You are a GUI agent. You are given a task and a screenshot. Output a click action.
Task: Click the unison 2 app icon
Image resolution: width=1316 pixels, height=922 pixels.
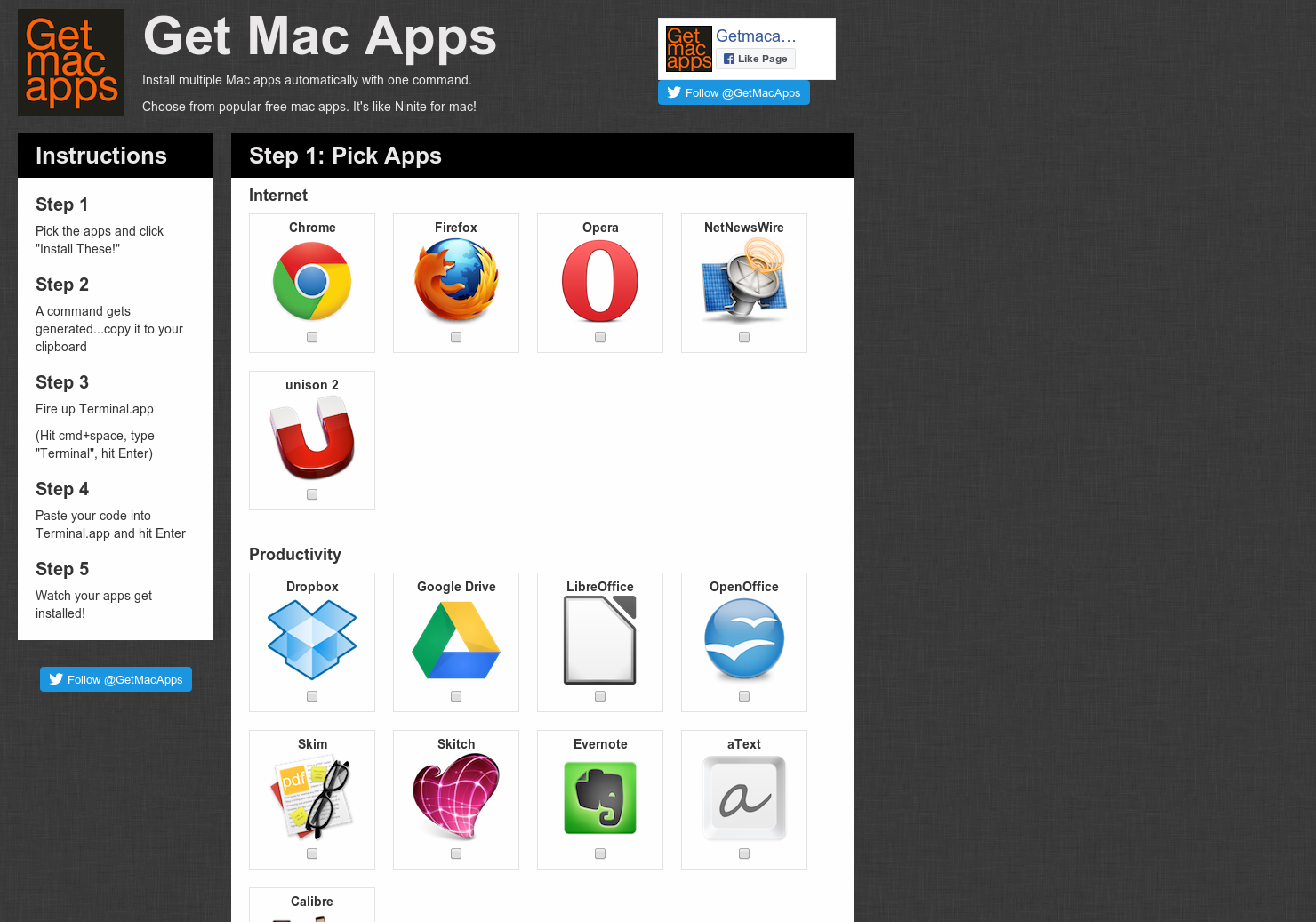click(x=311, y=438)
